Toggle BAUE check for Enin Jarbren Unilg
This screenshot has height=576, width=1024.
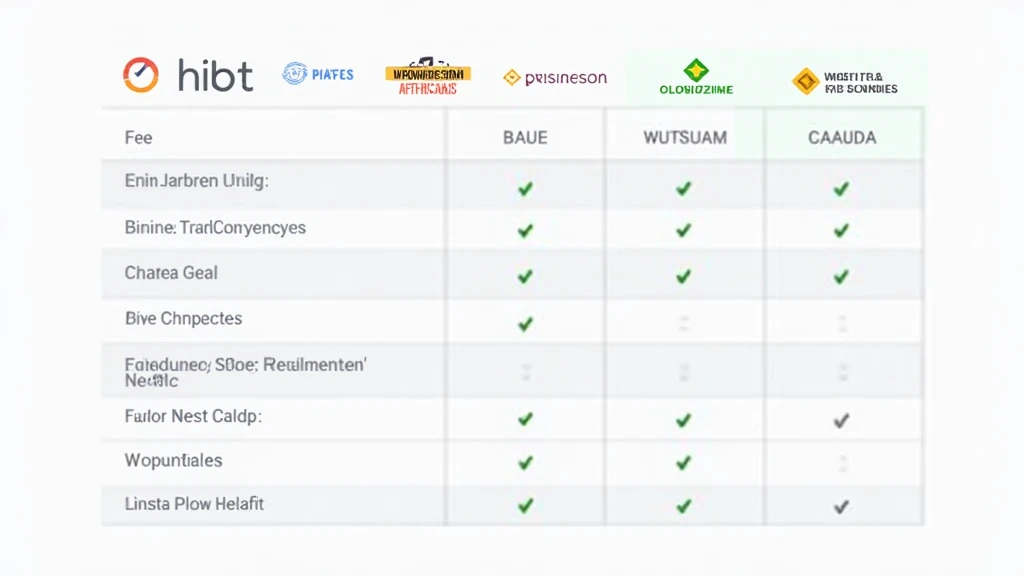525,188
